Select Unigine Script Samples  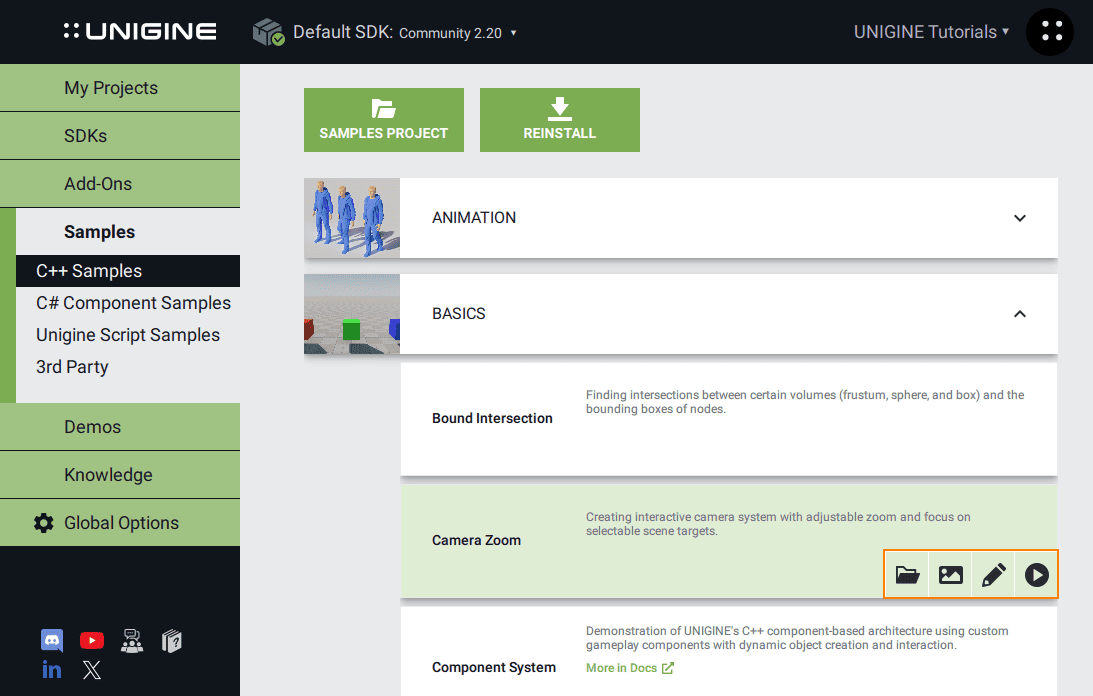point(128,335)
